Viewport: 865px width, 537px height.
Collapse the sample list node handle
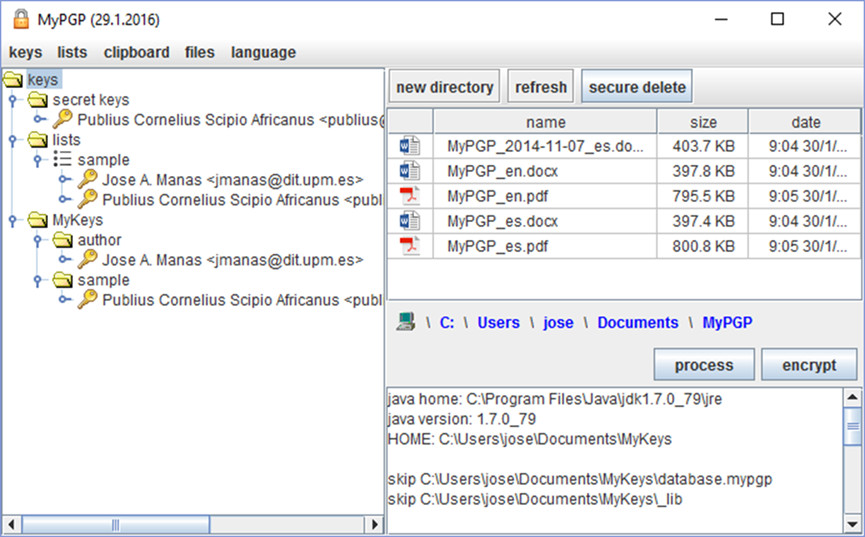click(x=38, y=159)
